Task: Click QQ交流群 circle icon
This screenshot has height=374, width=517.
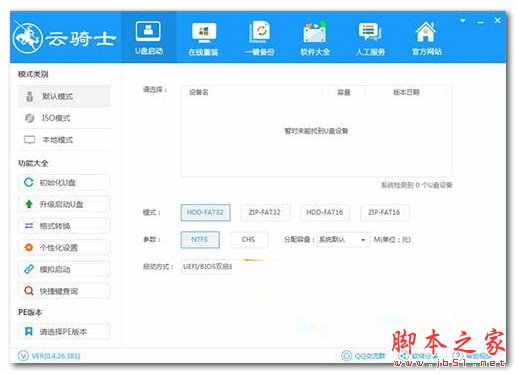Action: click(346, 356)
